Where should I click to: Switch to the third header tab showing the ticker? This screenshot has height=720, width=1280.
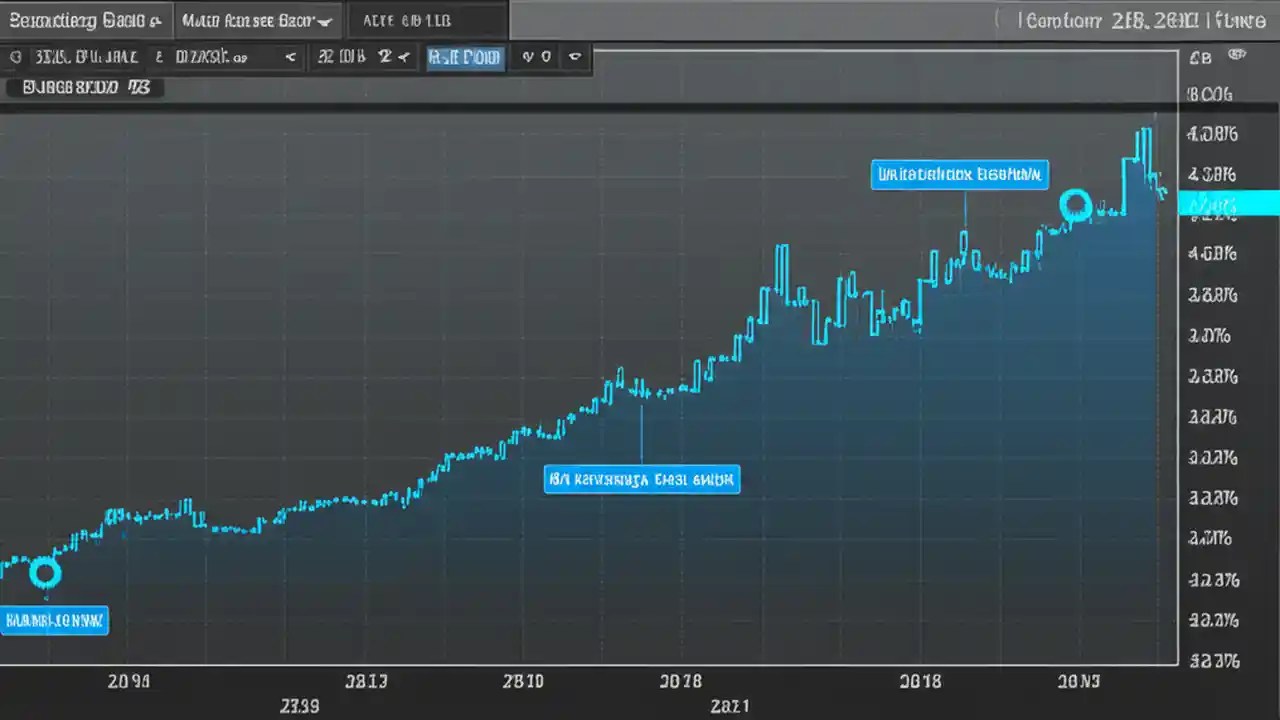tap(428, 20)
